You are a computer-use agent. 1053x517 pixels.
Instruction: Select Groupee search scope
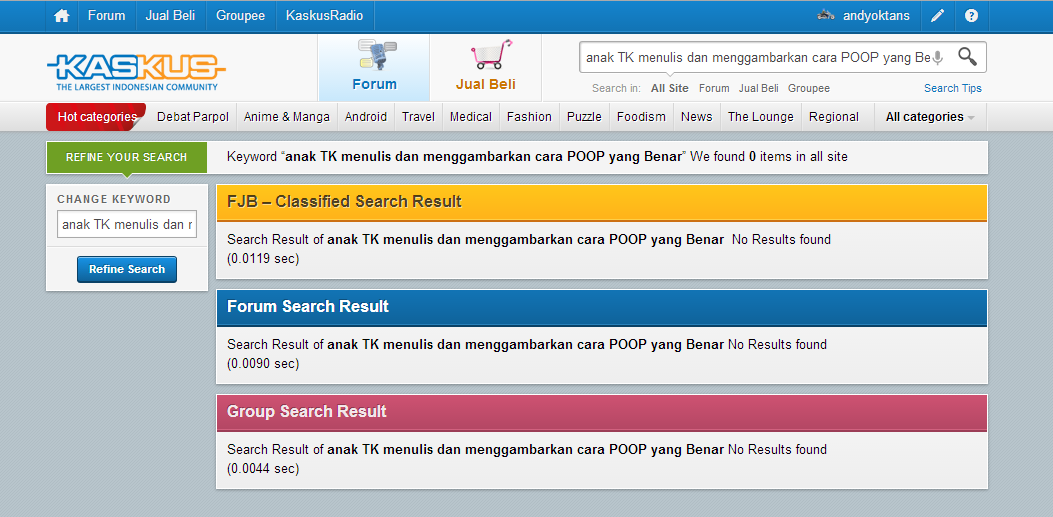coord(809,88)
